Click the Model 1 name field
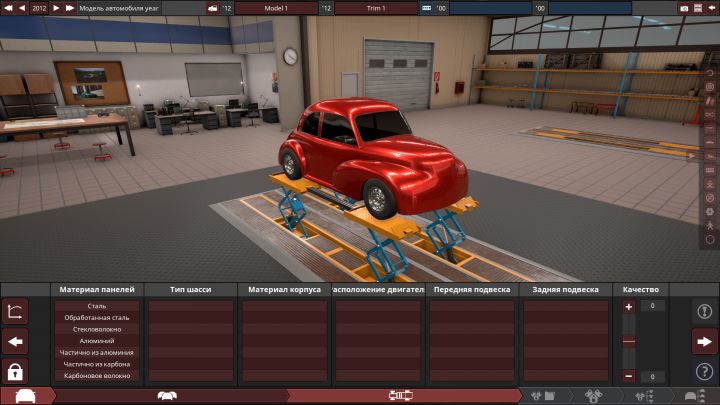The height and width of the screenshot is (405, 720). [x=276, y=7]
